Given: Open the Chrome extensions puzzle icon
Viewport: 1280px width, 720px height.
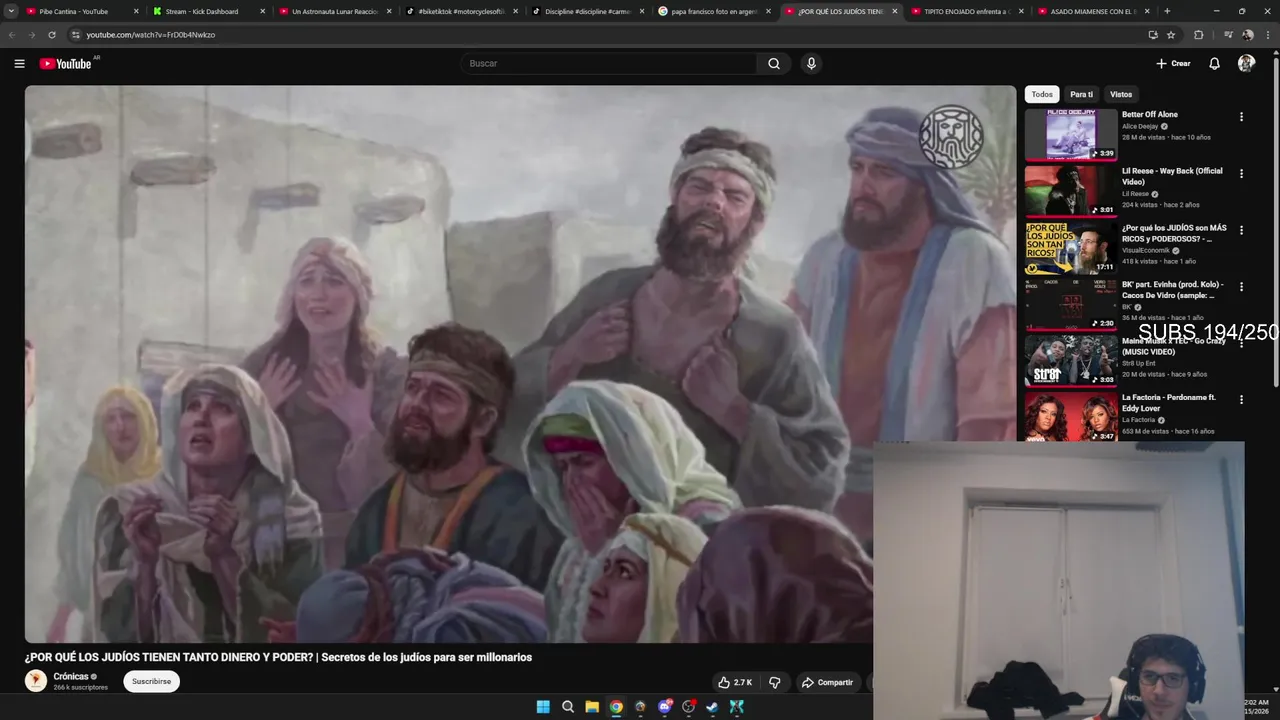Looking at the screenshot, I should tap(1199, 34).
